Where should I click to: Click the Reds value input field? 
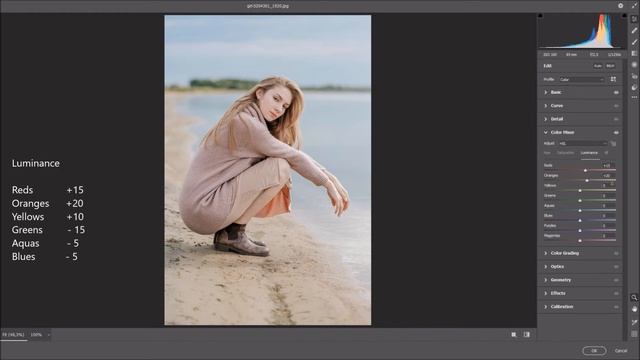(607, 166)
